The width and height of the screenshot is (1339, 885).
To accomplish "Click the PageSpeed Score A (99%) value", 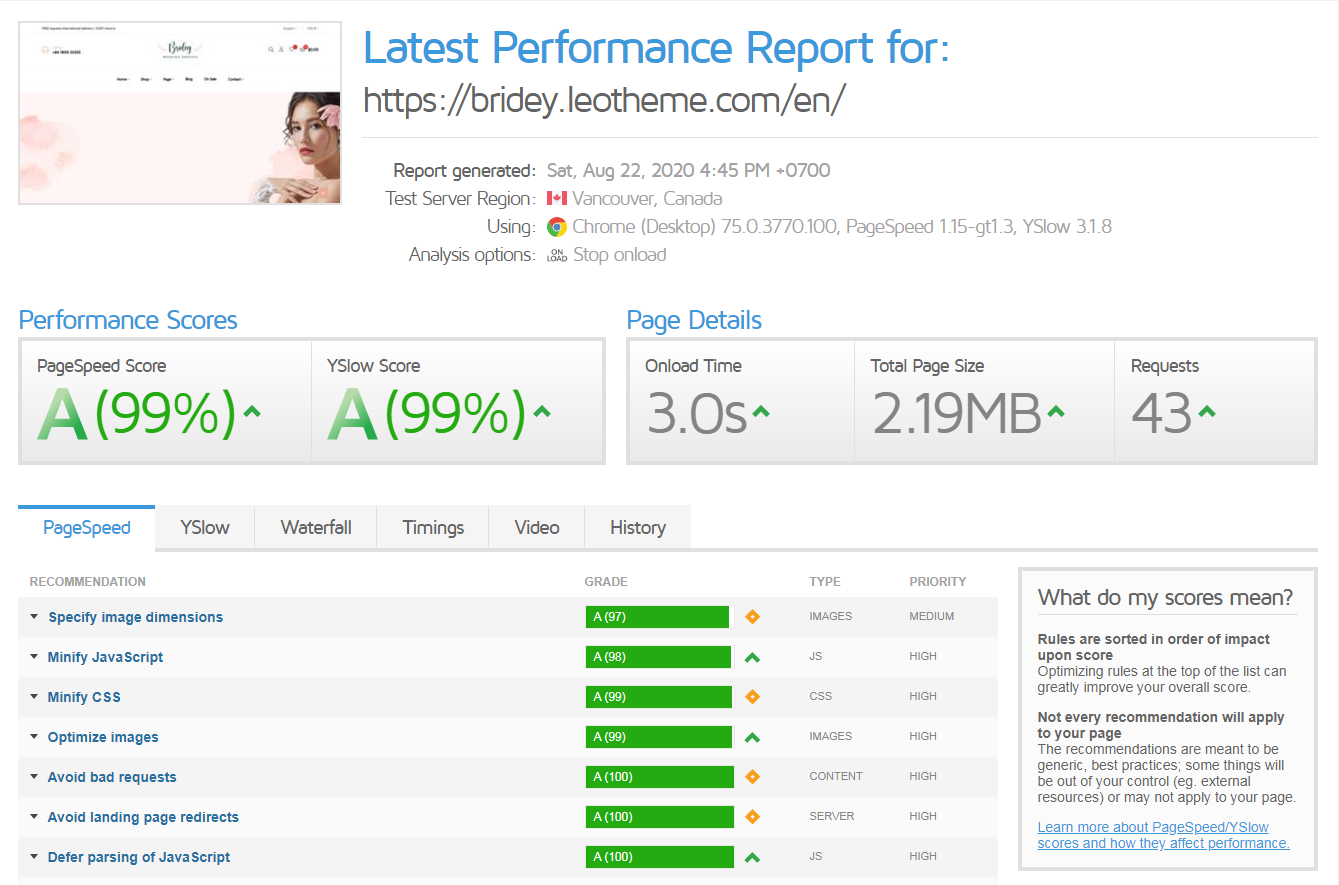I will [137, 413].
